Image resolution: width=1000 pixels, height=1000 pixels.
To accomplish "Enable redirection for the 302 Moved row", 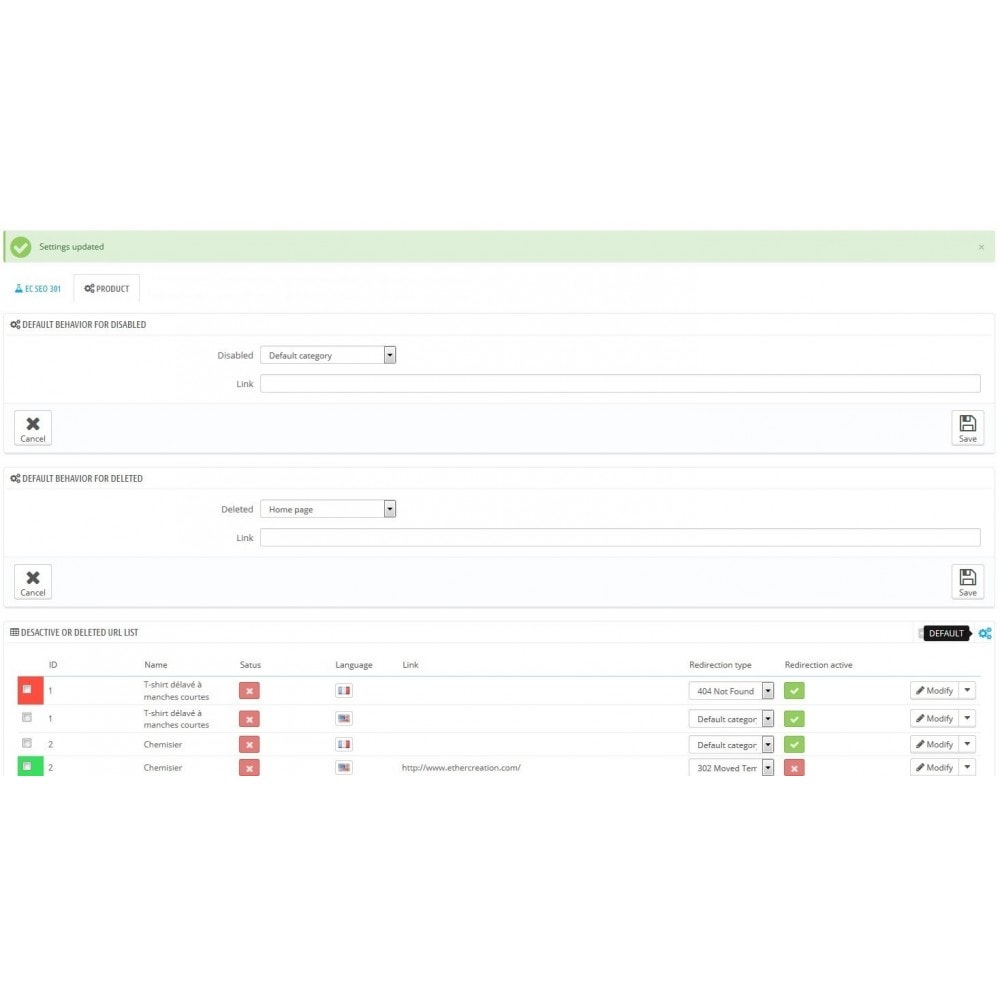I will [x=794, y=768].
